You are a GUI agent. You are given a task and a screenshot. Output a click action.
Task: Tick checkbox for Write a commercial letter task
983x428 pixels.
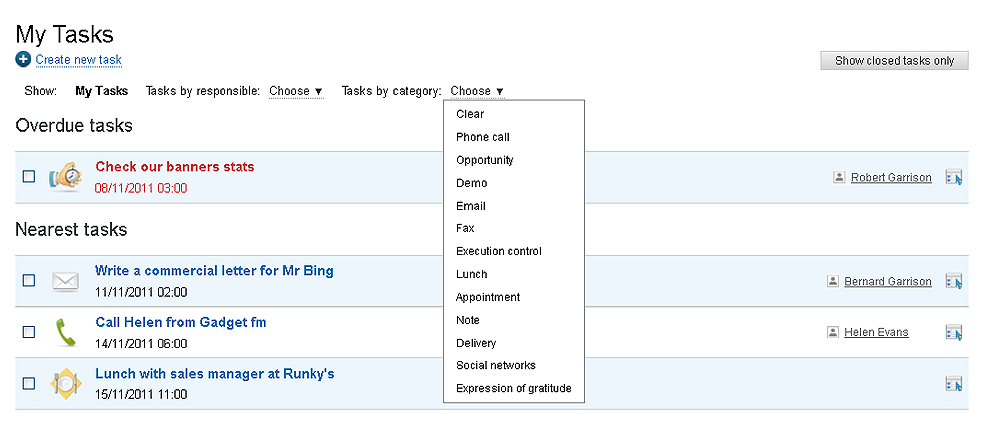[29, 281]
